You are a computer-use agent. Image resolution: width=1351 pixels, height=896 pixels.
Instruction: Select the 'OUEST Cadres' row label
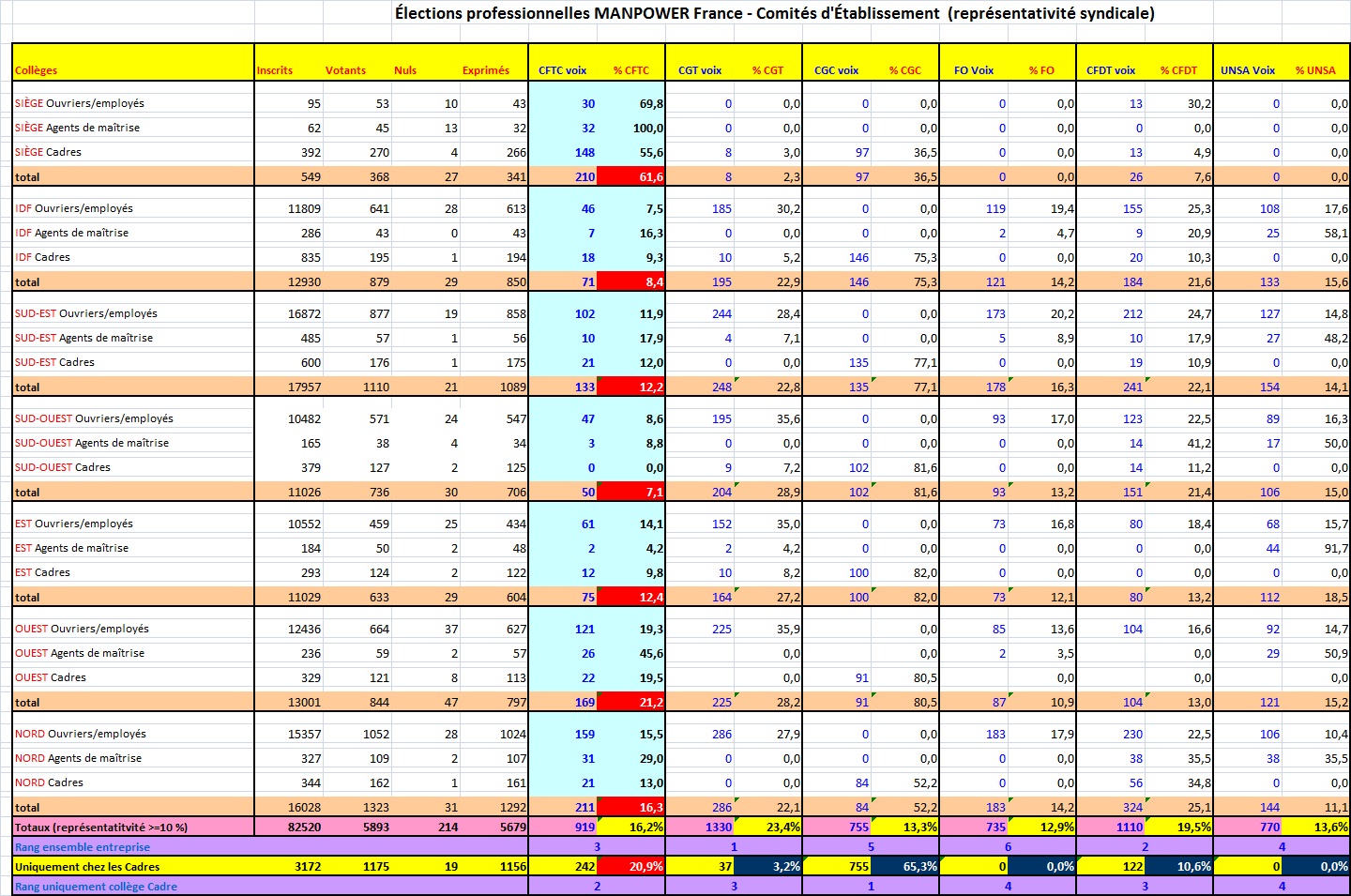pos(51,677)
